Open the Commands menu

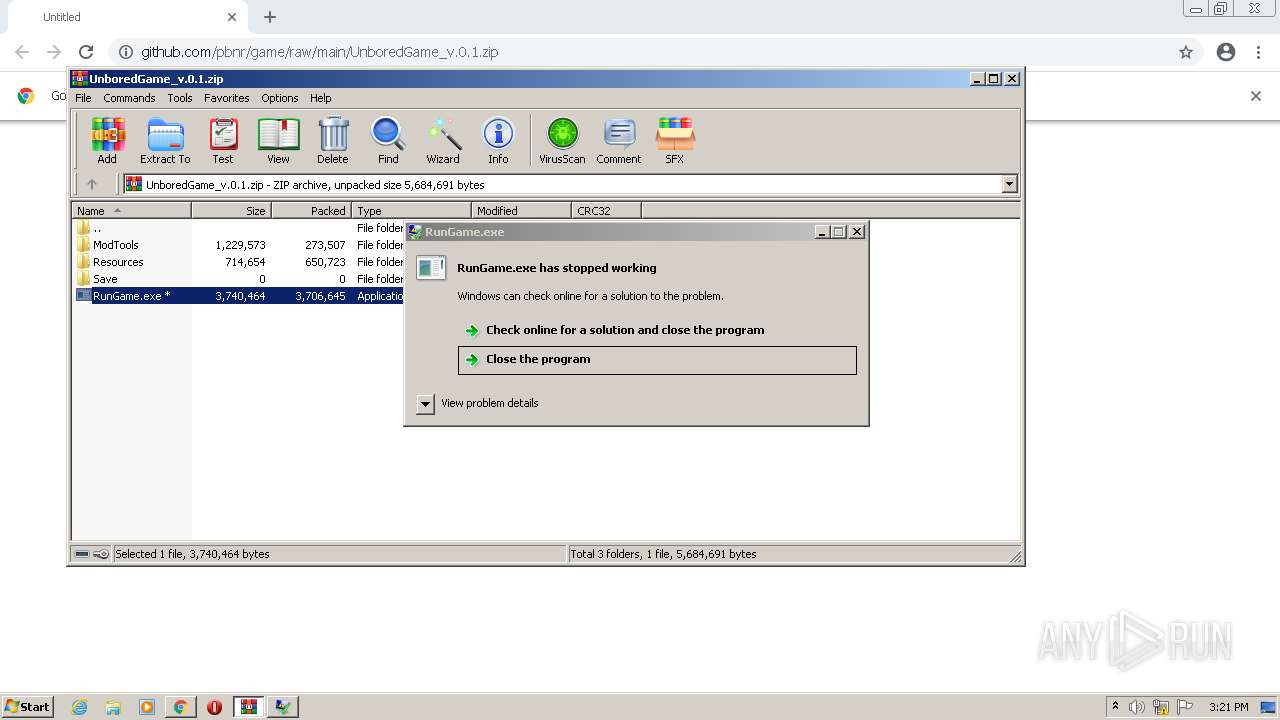click(129, 98)
